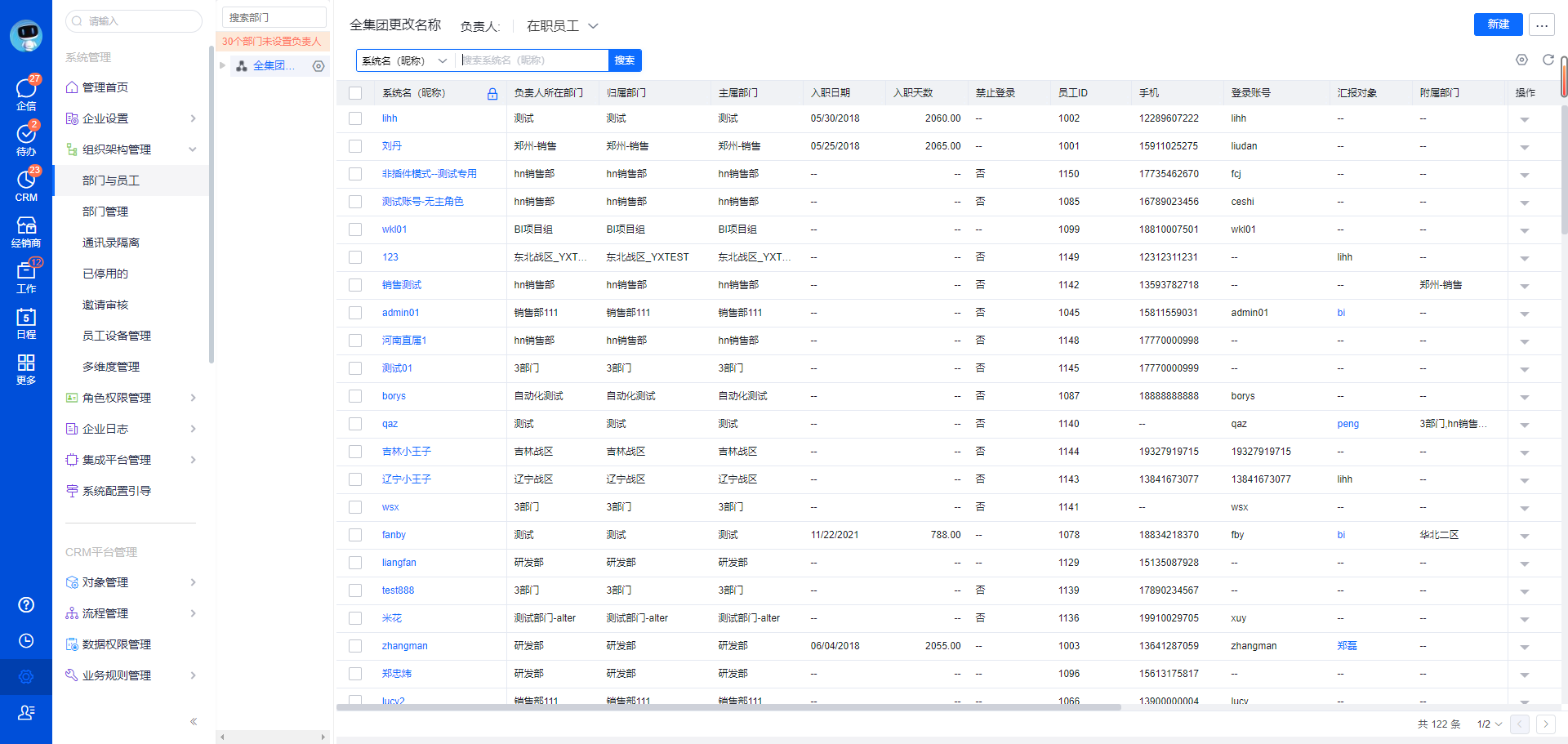Check the box for zhangman row
1568x744 pixels.
pos(355,646)
